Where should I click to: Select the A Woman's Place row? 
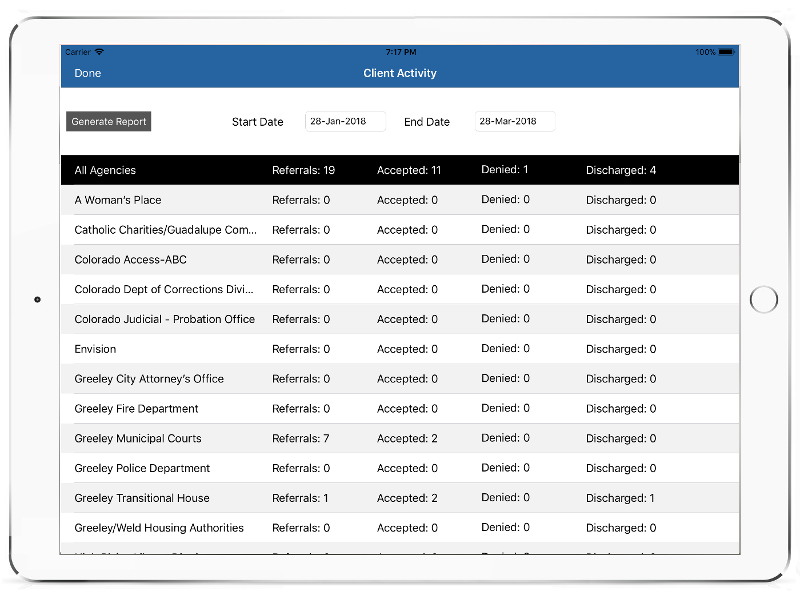click(x=400, y=200)
